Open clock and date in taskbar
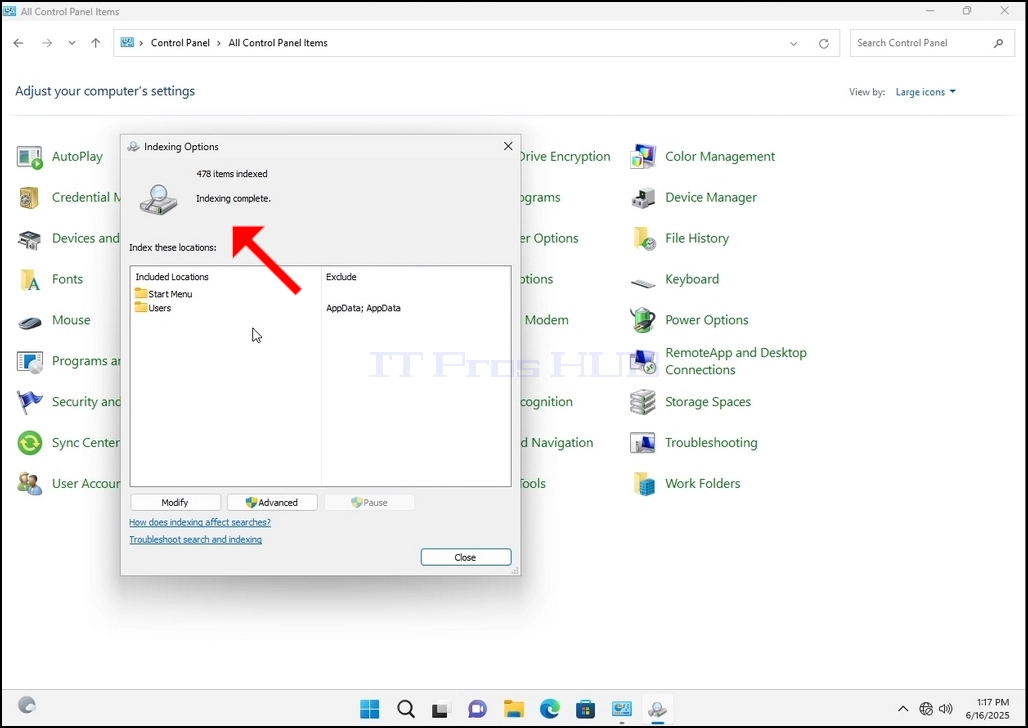 988,709
